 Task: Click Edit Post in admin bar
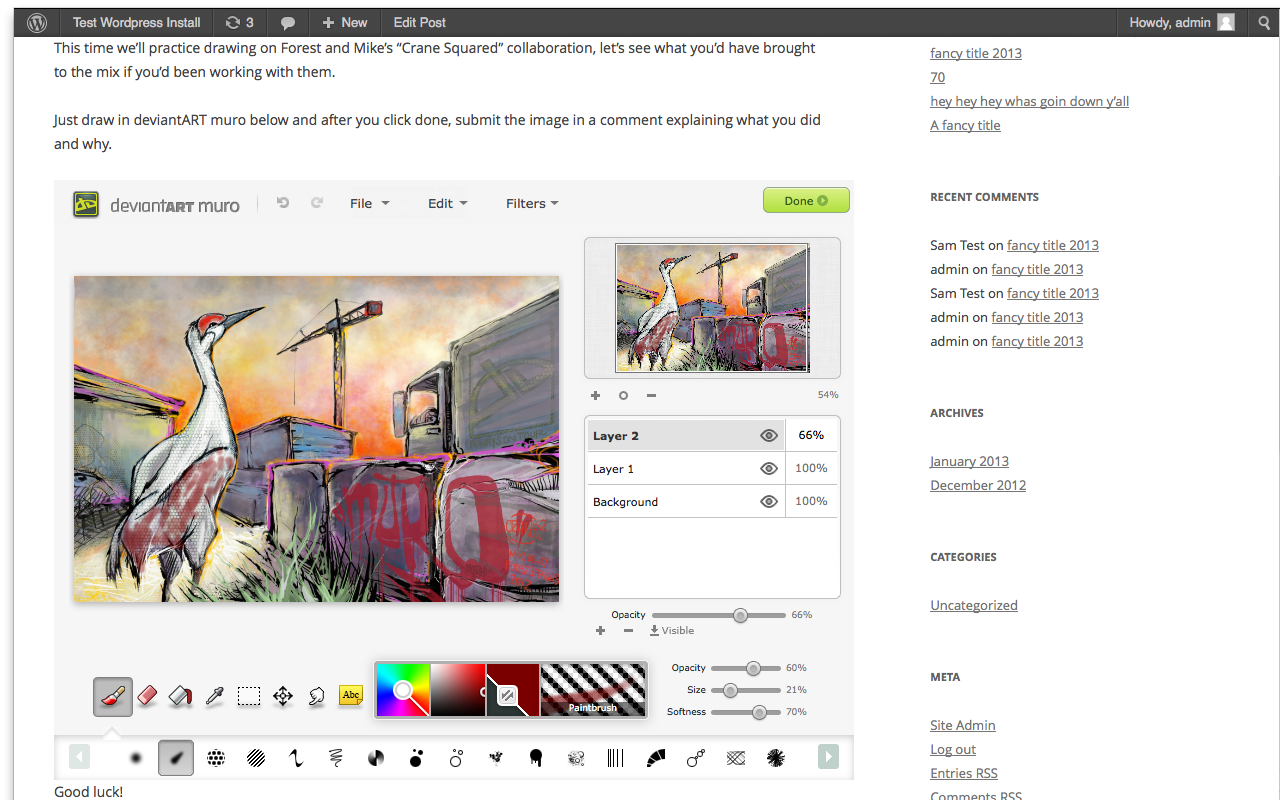click(420, 22)
